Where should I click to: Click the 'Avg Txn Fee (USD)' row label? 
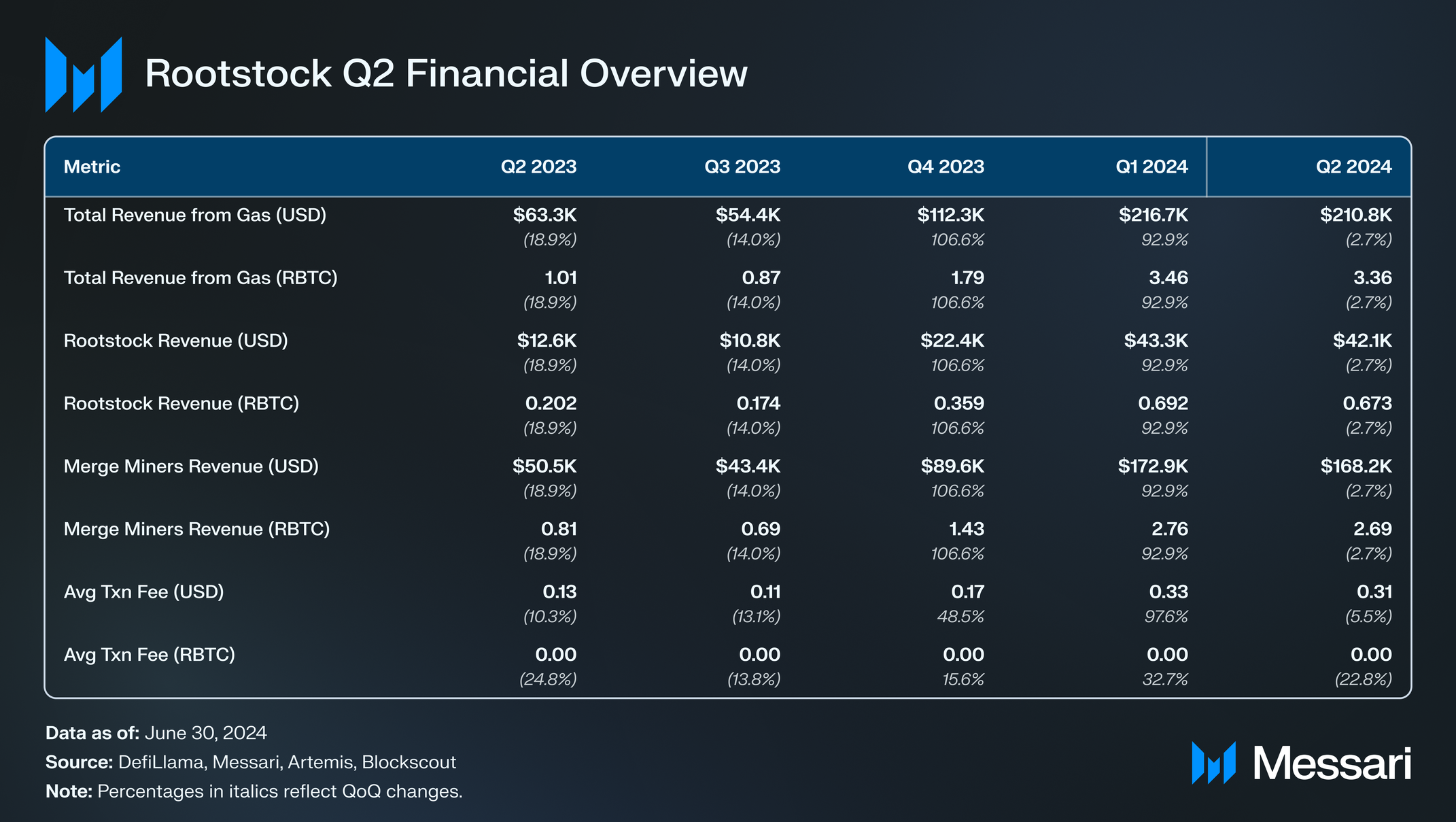tap(144, 592)
